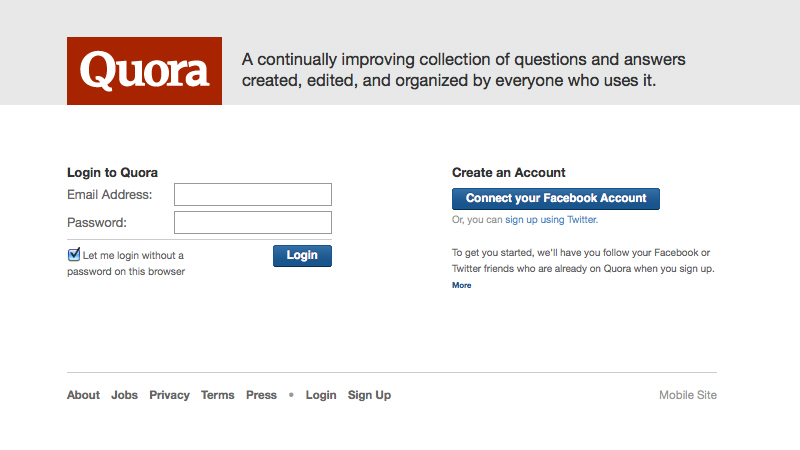This screenshot has height=450, width=800.
Task: Switch to the Mobile Site
Action: tap(688, 395)
